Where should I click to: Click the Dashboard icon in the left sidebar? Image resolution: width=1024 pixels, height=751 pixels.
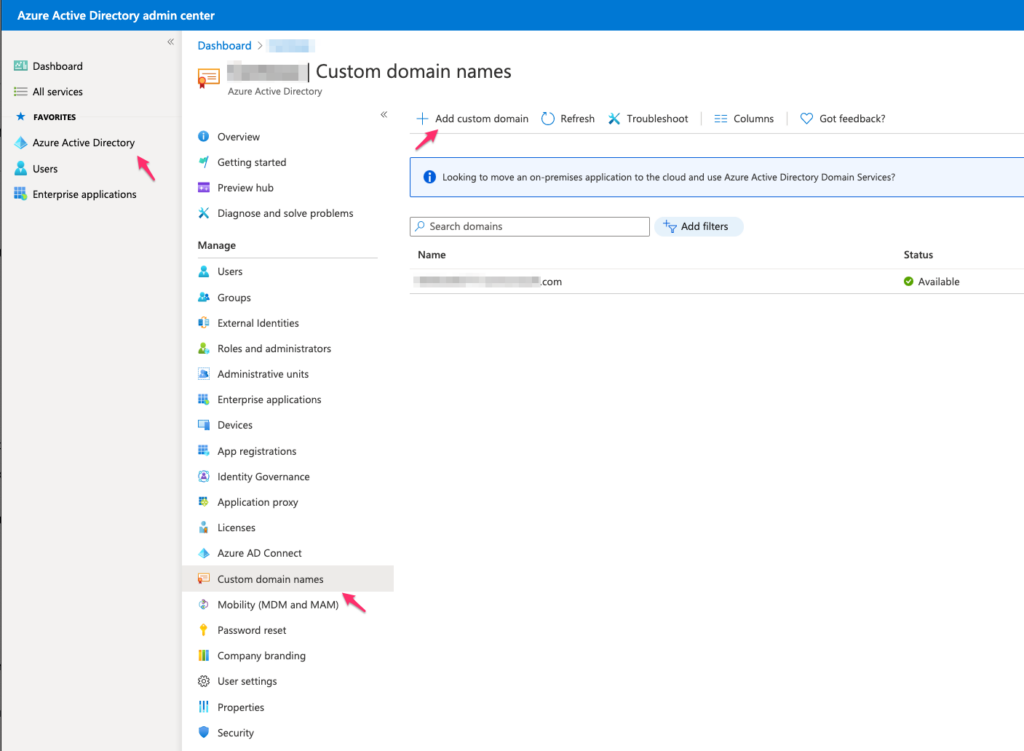pos(20,66)
